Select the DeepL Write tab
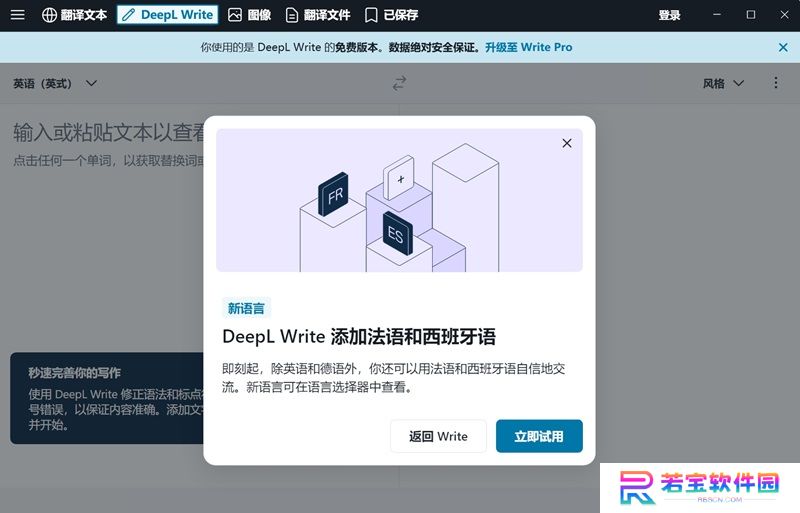Image resolution: width=800 pixels, height=513 pixels. click(167, 15)
